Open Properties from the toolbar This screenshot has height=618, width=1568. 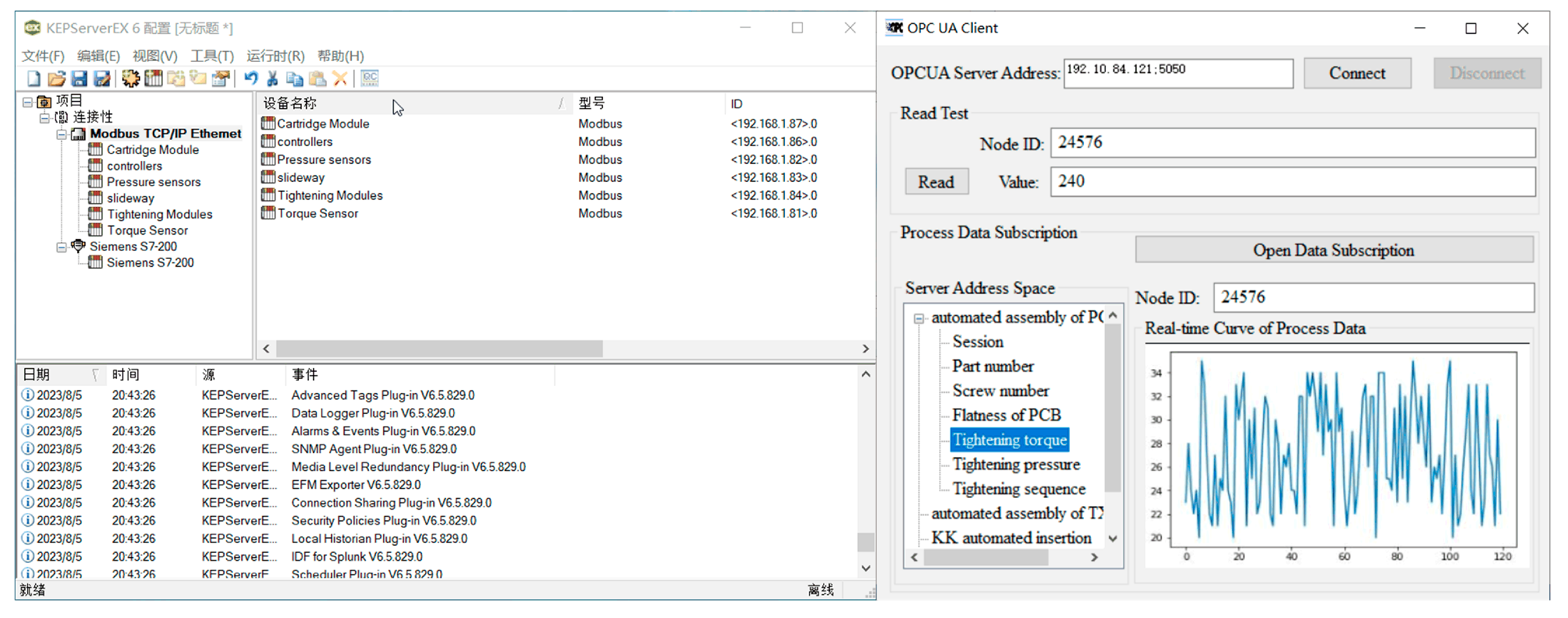pyautogui.click(x=221, y=79)
